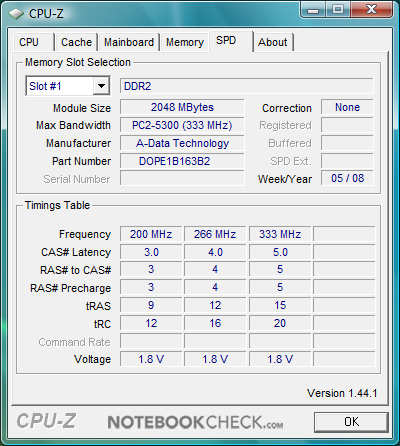The width and height of the screenshot is (400, 446).
Task: Click the A-Data Technology manufacturer value
Action: 182,143
